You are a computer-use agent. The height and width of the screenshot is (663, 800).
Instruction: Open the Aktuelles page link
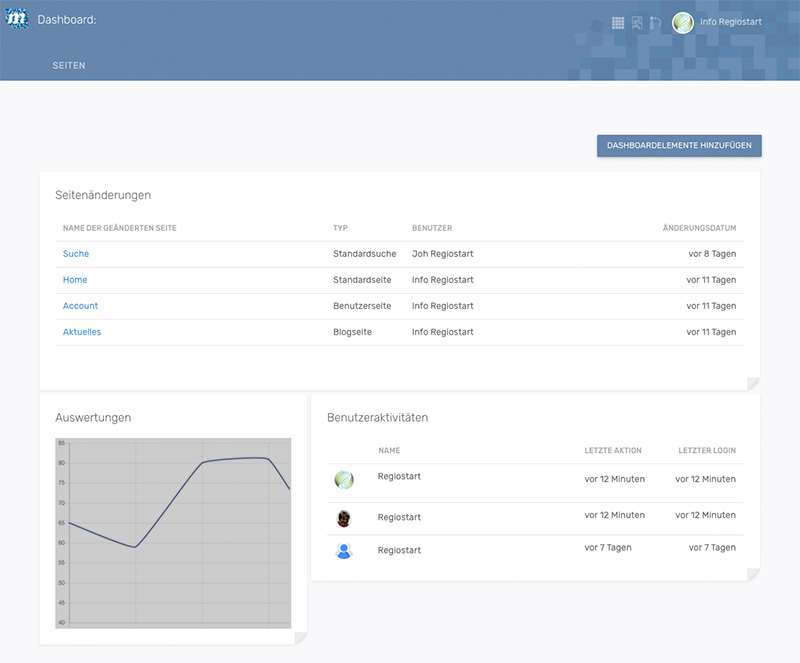82,332
